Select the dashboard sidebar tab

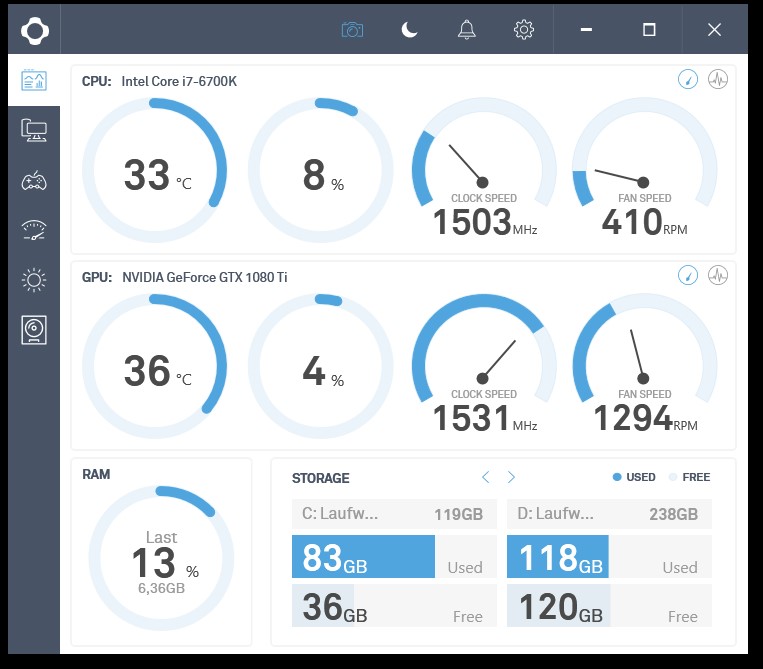click(x=34, y=80)
